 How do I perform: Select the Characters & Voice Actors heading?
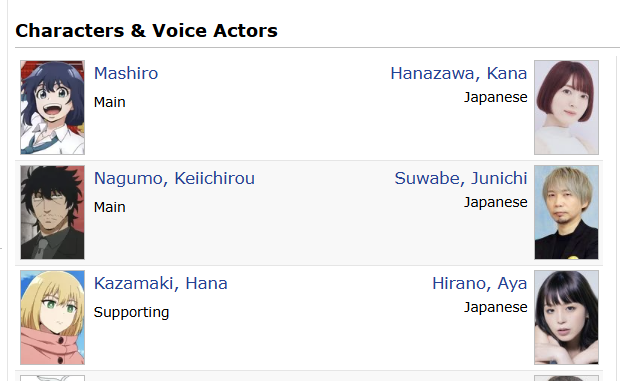pos(146,30)
